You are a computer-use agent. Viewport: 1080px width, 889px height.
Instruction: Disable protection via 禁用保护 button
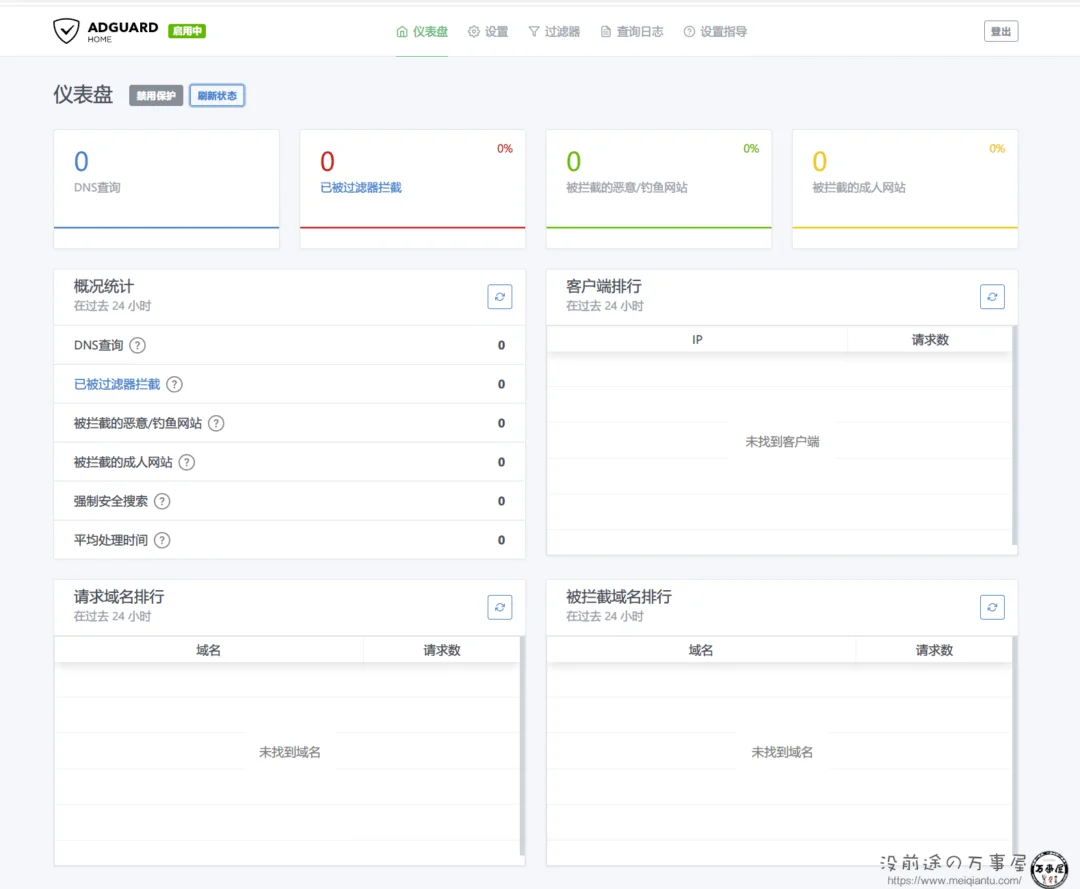[x=155, y=95]
